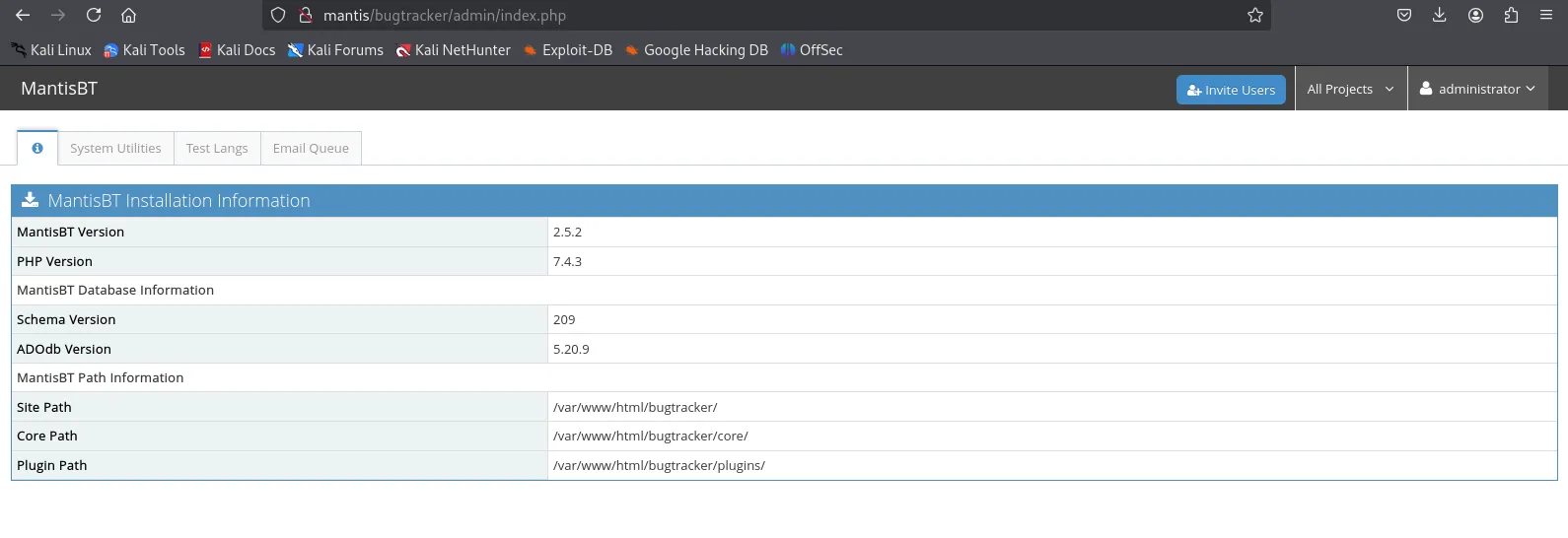
Task: Open the administrator user dropdown
Action: pyautogui.click(x=1477, y=89)
